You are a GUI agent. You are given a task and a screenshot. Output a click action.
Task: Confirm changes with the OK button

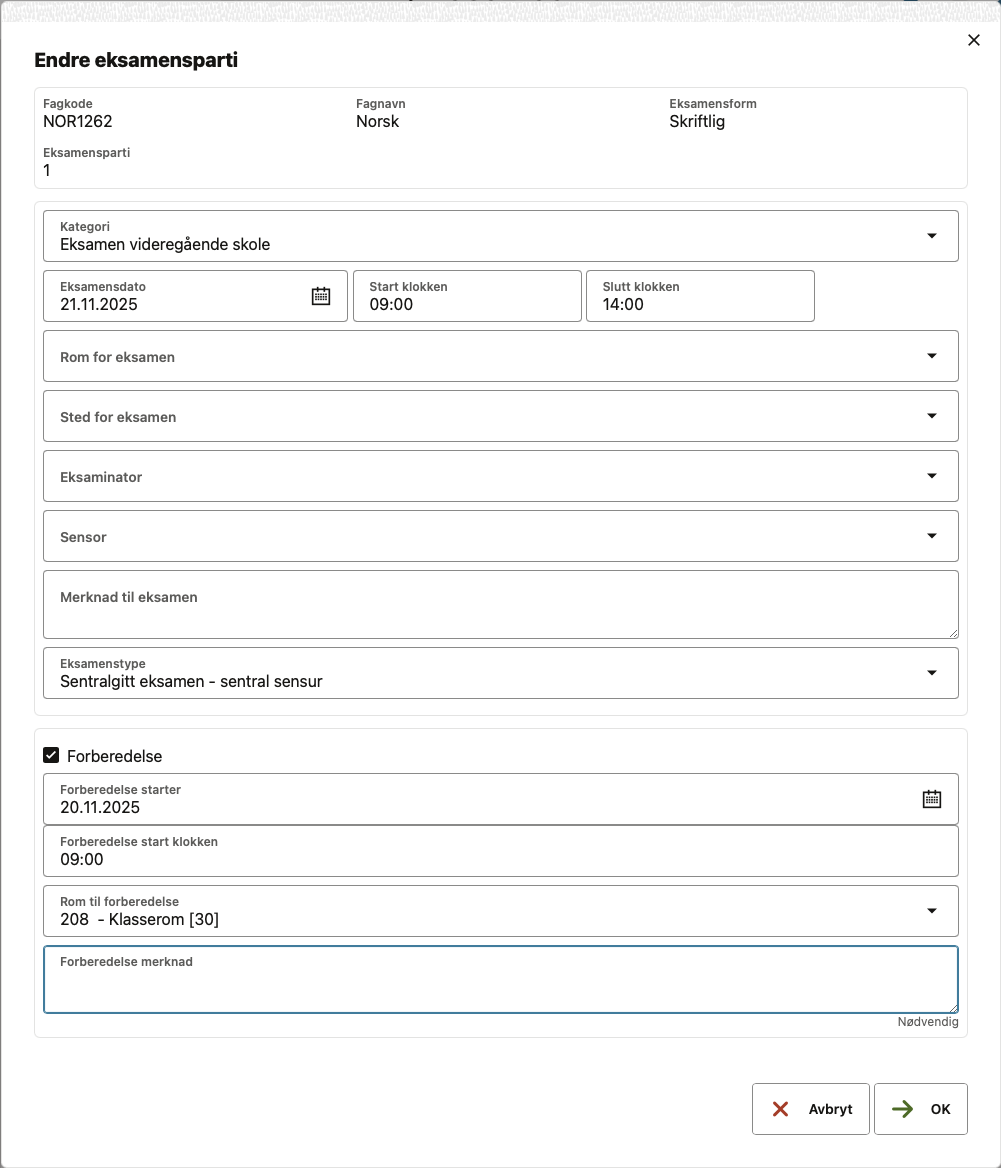click(920, 1109)
